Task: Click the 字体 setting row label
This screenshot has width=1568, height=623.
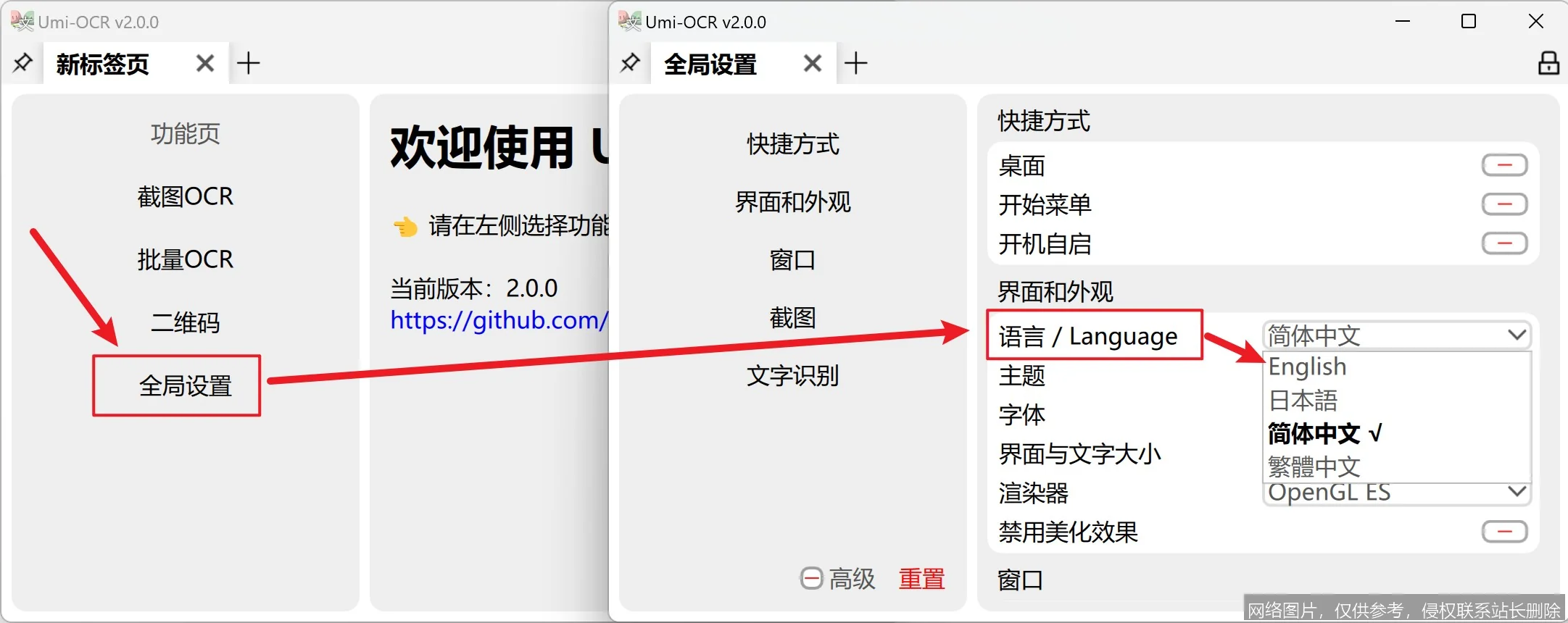Action: pyautogui.click(x=1022, y=415)
